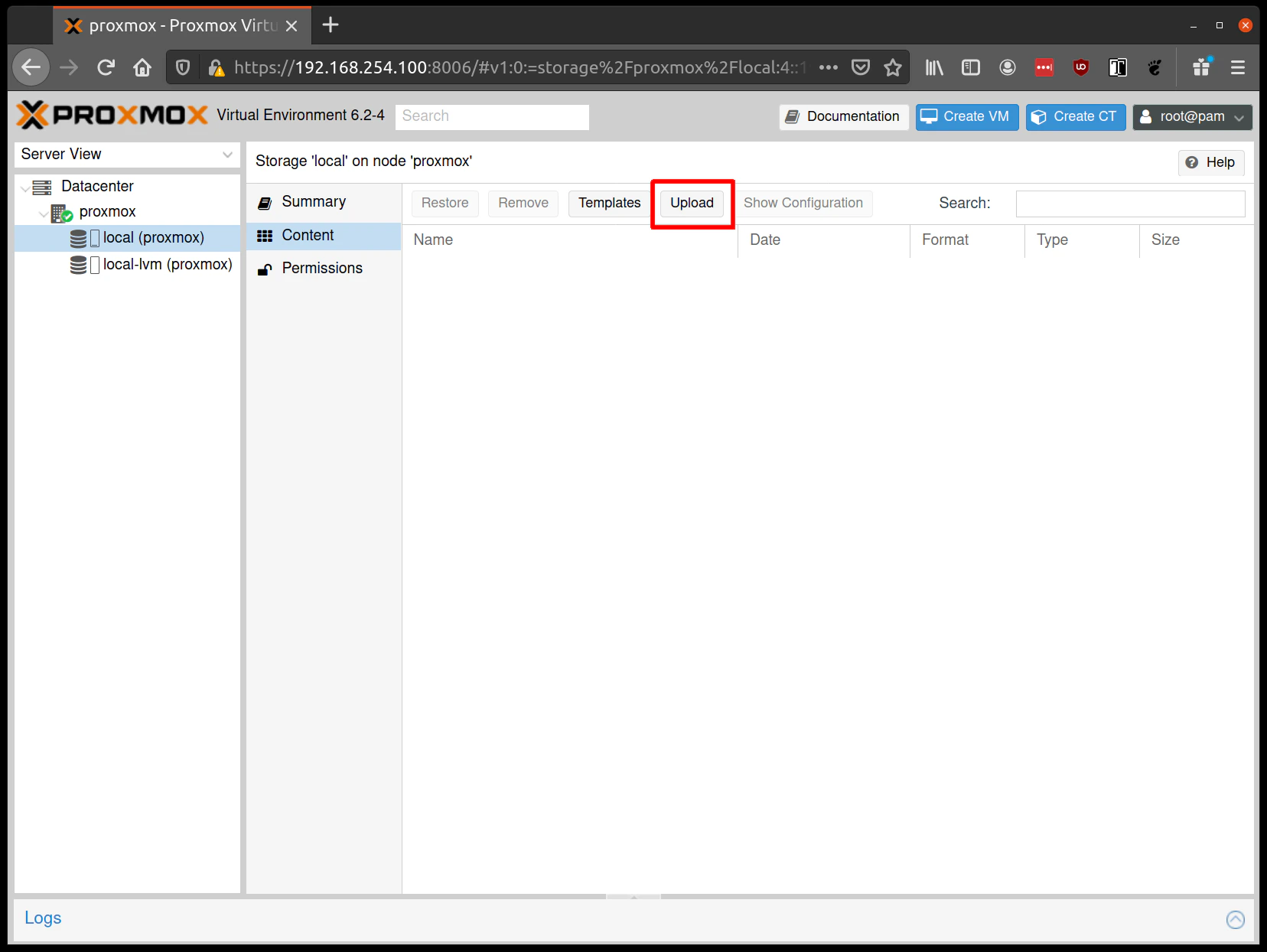
Task: Click the Upload button
Action: (692, 204)
